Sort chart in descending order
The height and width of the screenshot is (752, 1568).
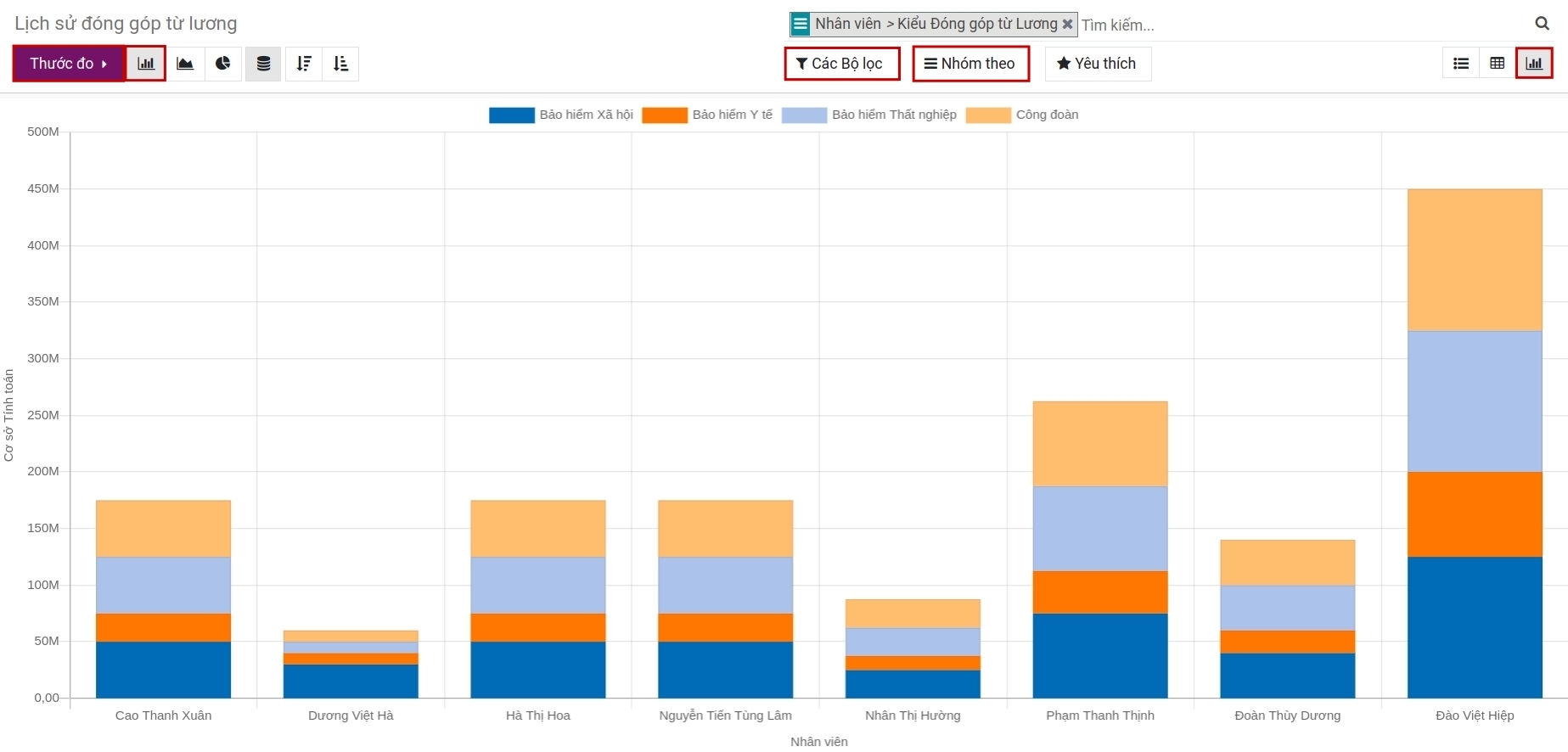click(304, 64)
